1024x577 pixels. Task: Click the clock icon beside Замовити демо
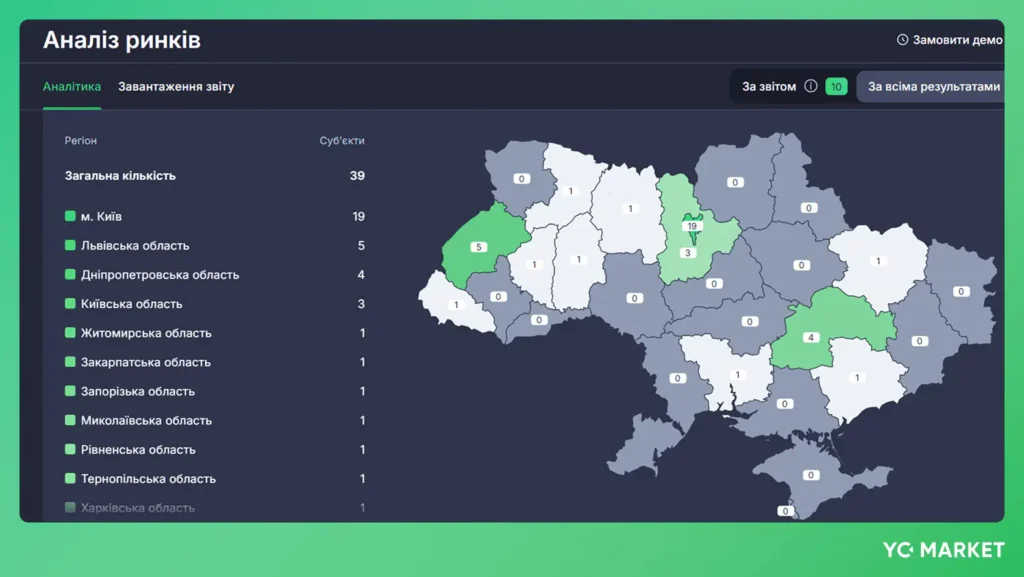click(x=903, y=40)
